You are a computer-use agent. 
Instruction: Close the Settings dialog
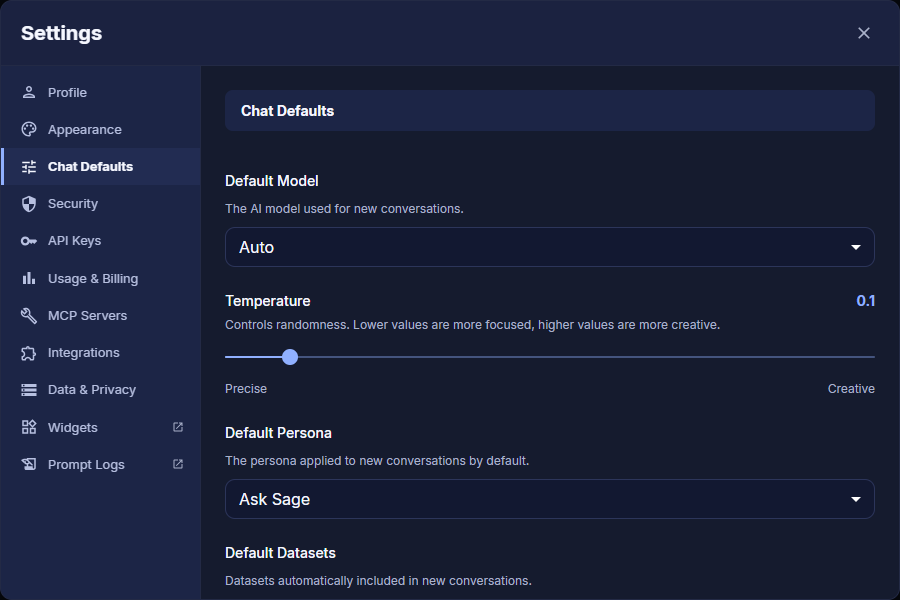[x=864, y=33]
